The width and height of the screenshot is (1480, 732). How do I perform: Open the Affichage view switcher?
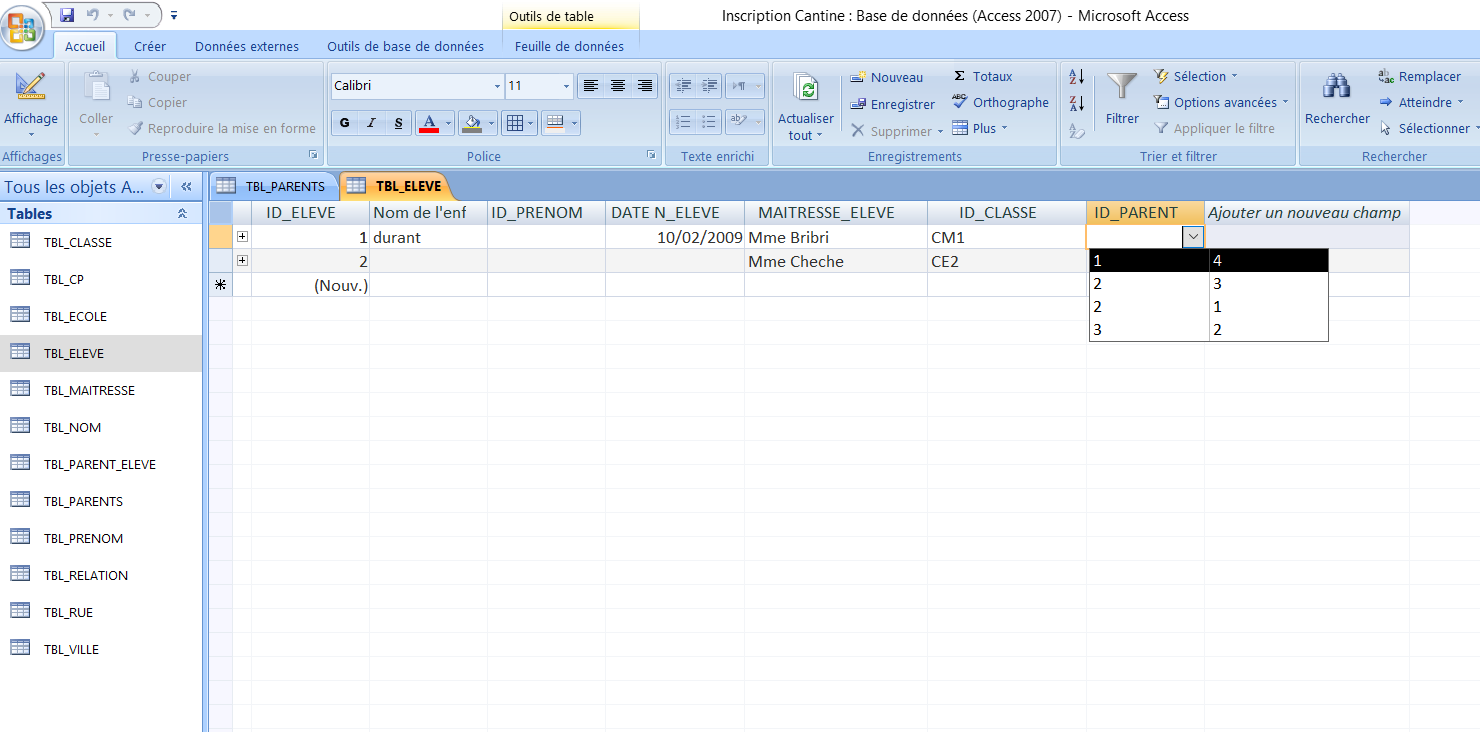31,104
